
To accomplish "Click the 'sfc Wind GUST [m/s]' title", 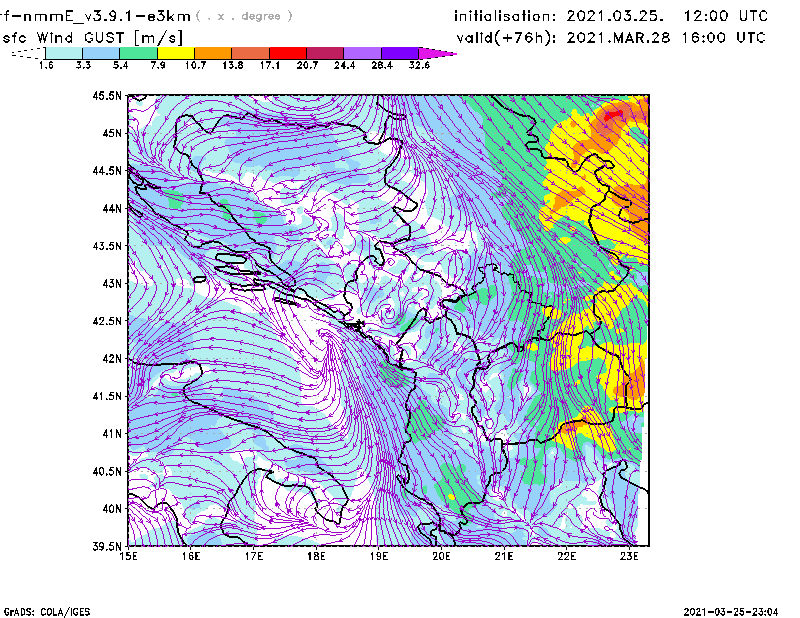I will click(93, 38).
